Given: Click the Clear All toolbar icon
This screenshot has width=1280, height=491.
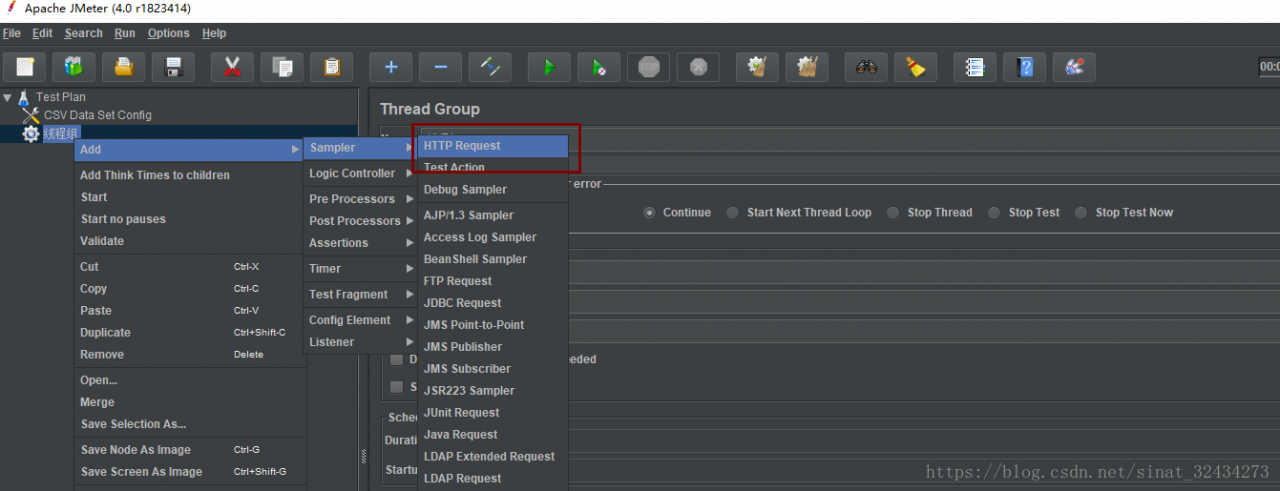Looking at the screenshot, I should coord(807,67).
